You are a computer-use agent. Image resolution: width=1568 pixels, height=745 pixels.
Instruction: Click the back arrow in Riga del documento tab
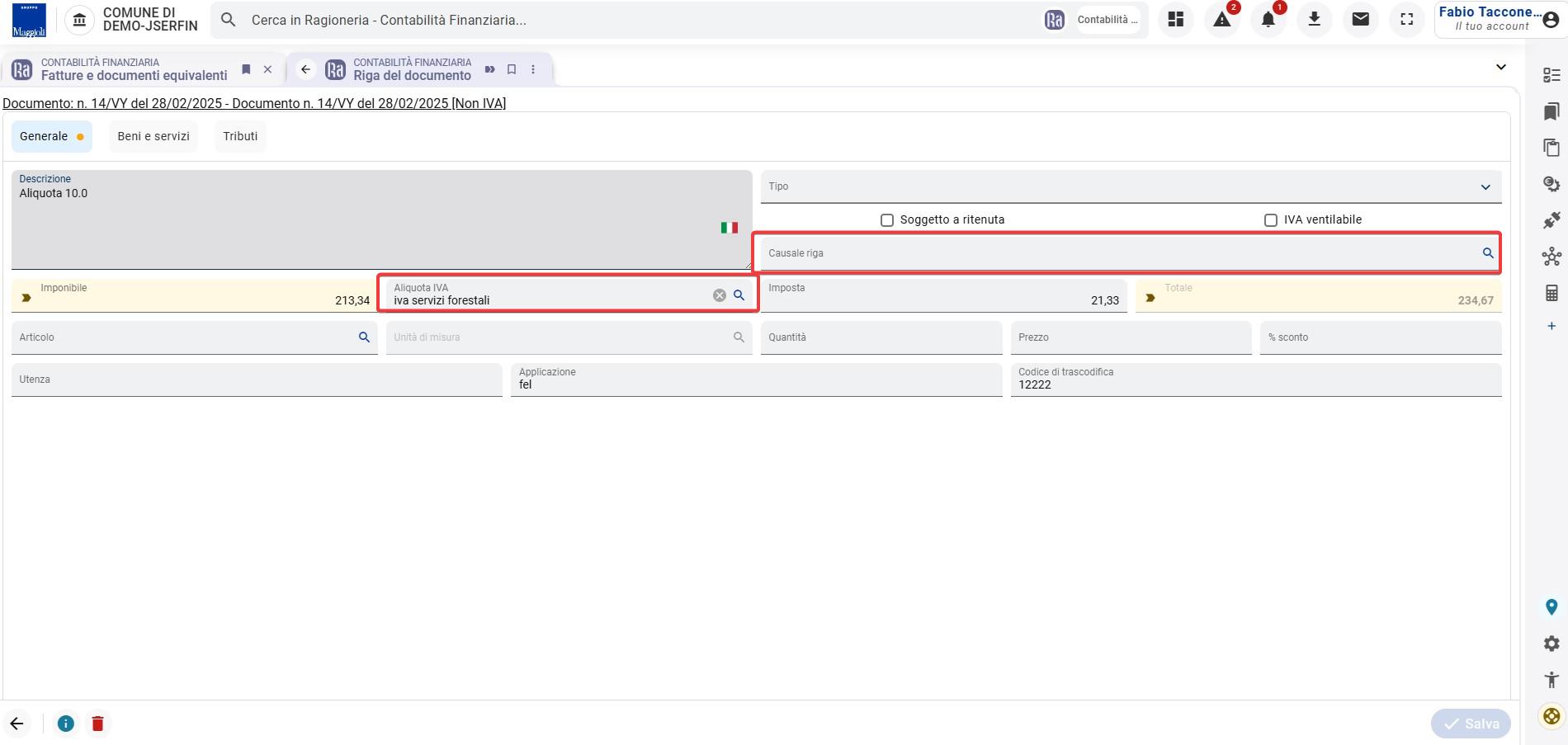[x=305, y=69]
